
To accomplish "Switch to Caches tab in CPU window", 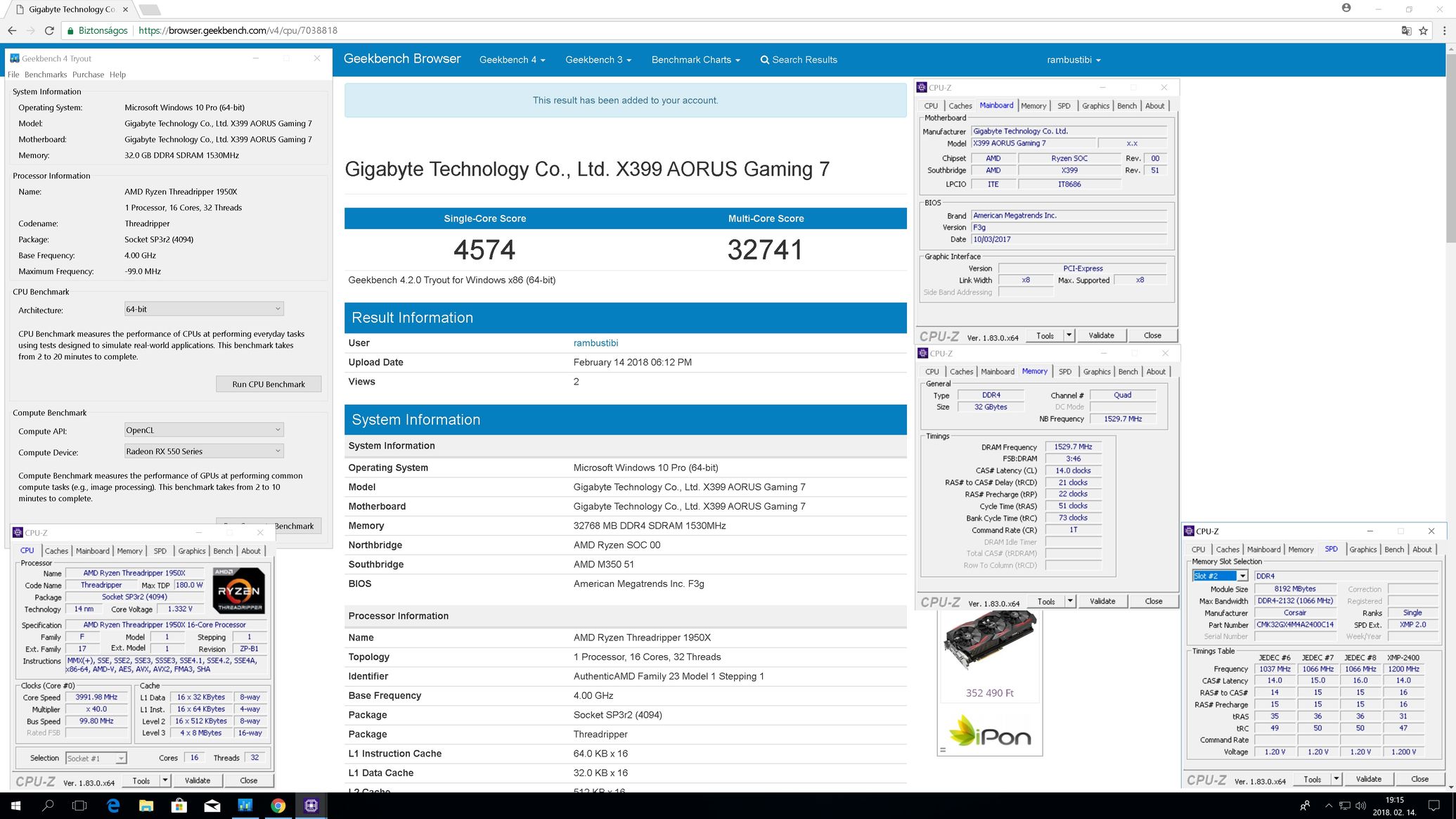I will pos(57,551).
